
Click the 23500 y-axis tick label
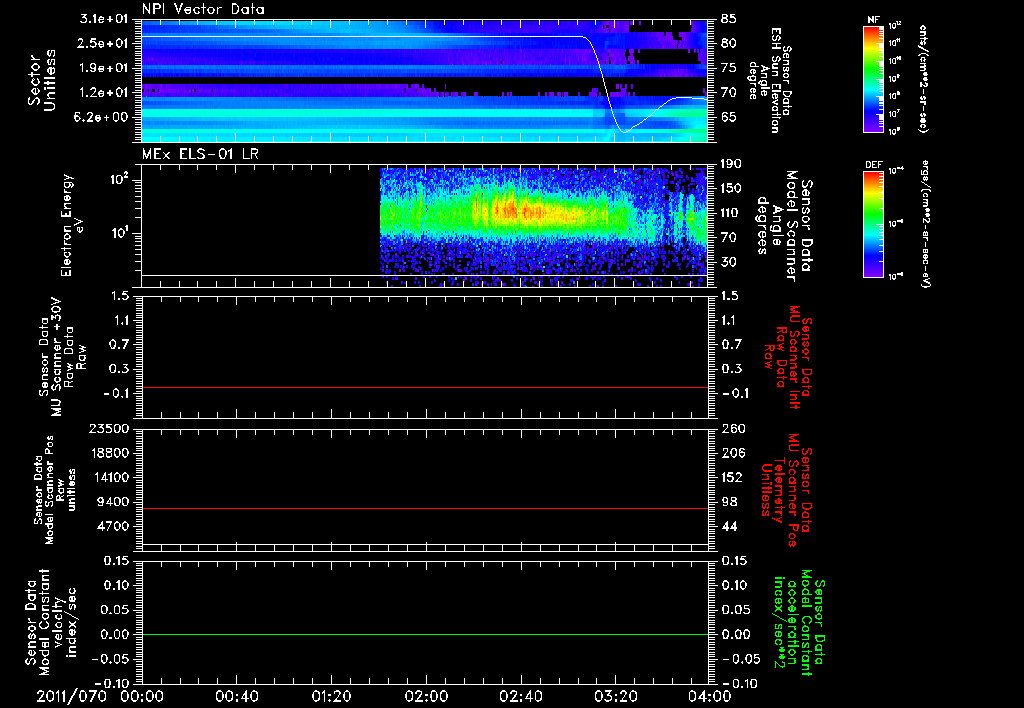110,428
